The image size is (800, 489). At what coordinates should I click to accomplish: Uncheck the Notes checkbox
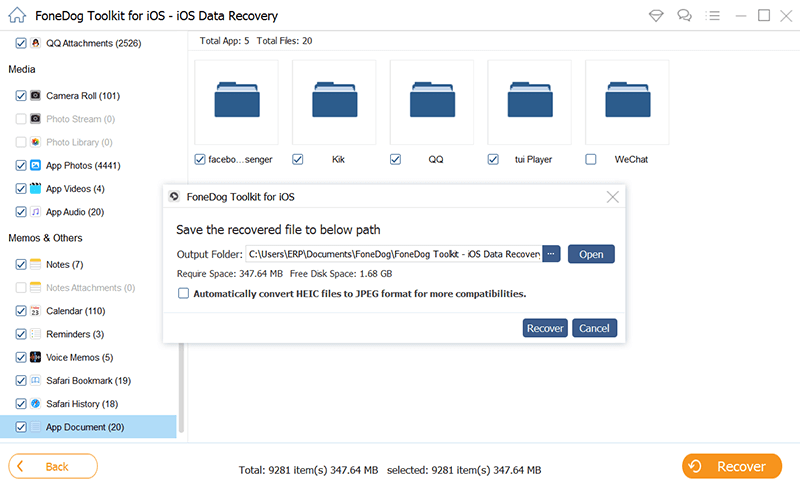pyautogui.click(x=21, y=264)
